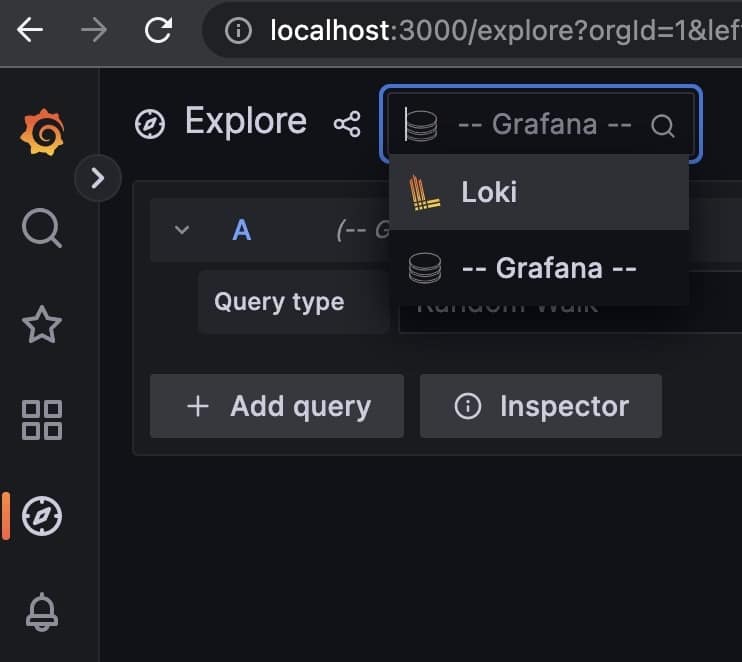This screenshot has width=742, height=662.
Task: Click the Explore page title
Action: coord(246,122)
